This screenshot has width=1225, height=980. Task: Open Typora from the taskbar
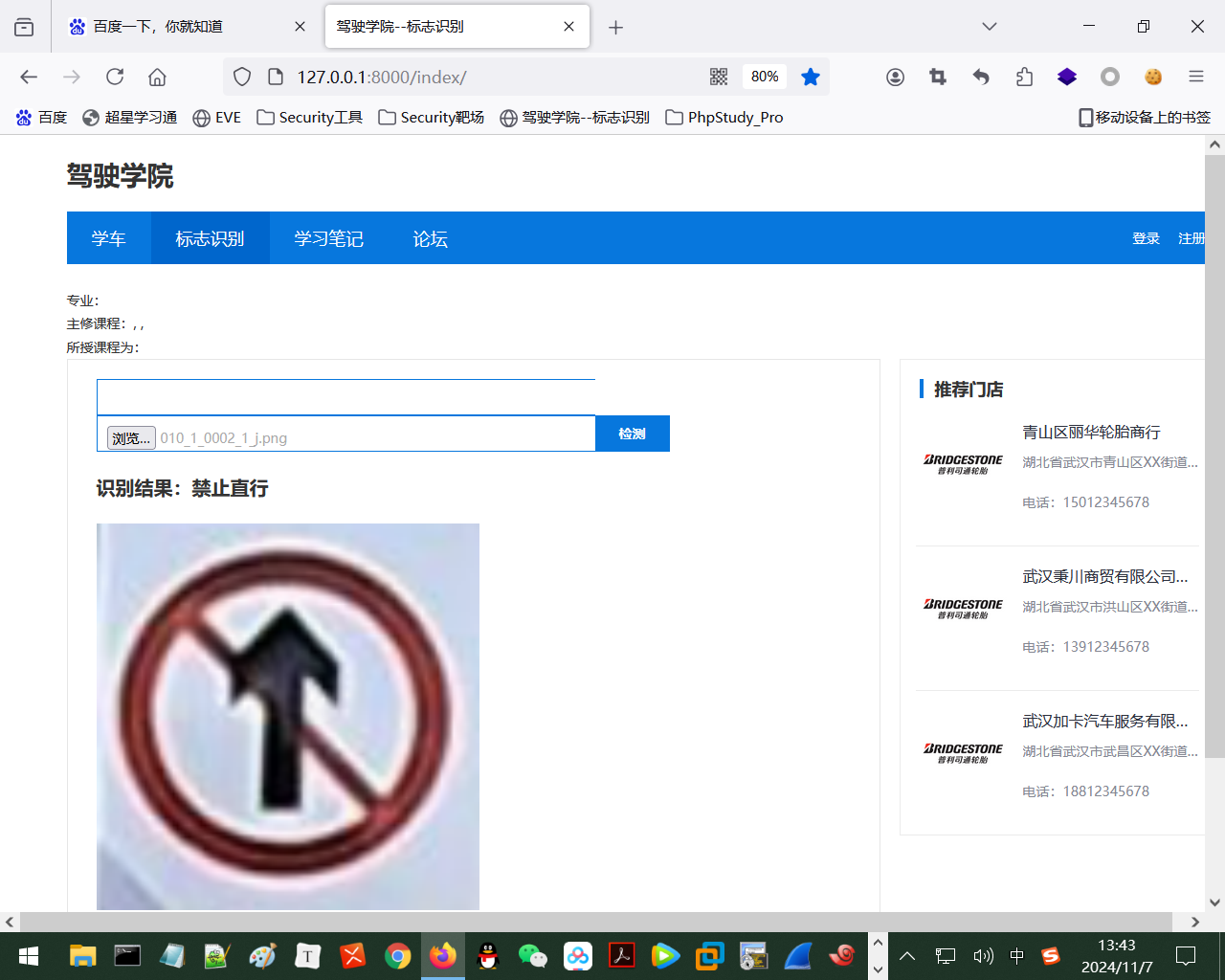pos(308,956)
